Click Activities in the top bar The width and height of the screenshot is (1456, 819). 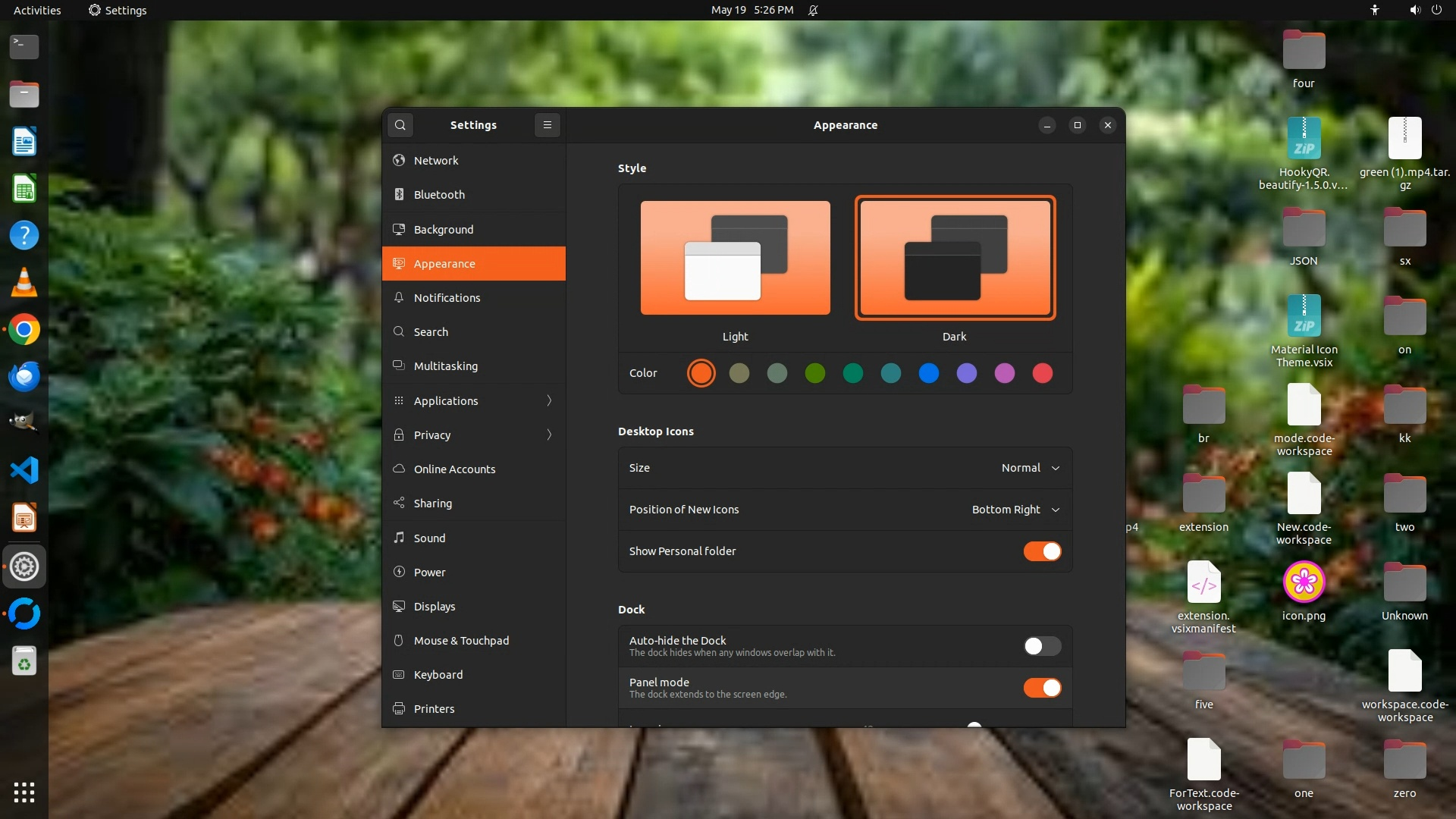coord(37,10)
